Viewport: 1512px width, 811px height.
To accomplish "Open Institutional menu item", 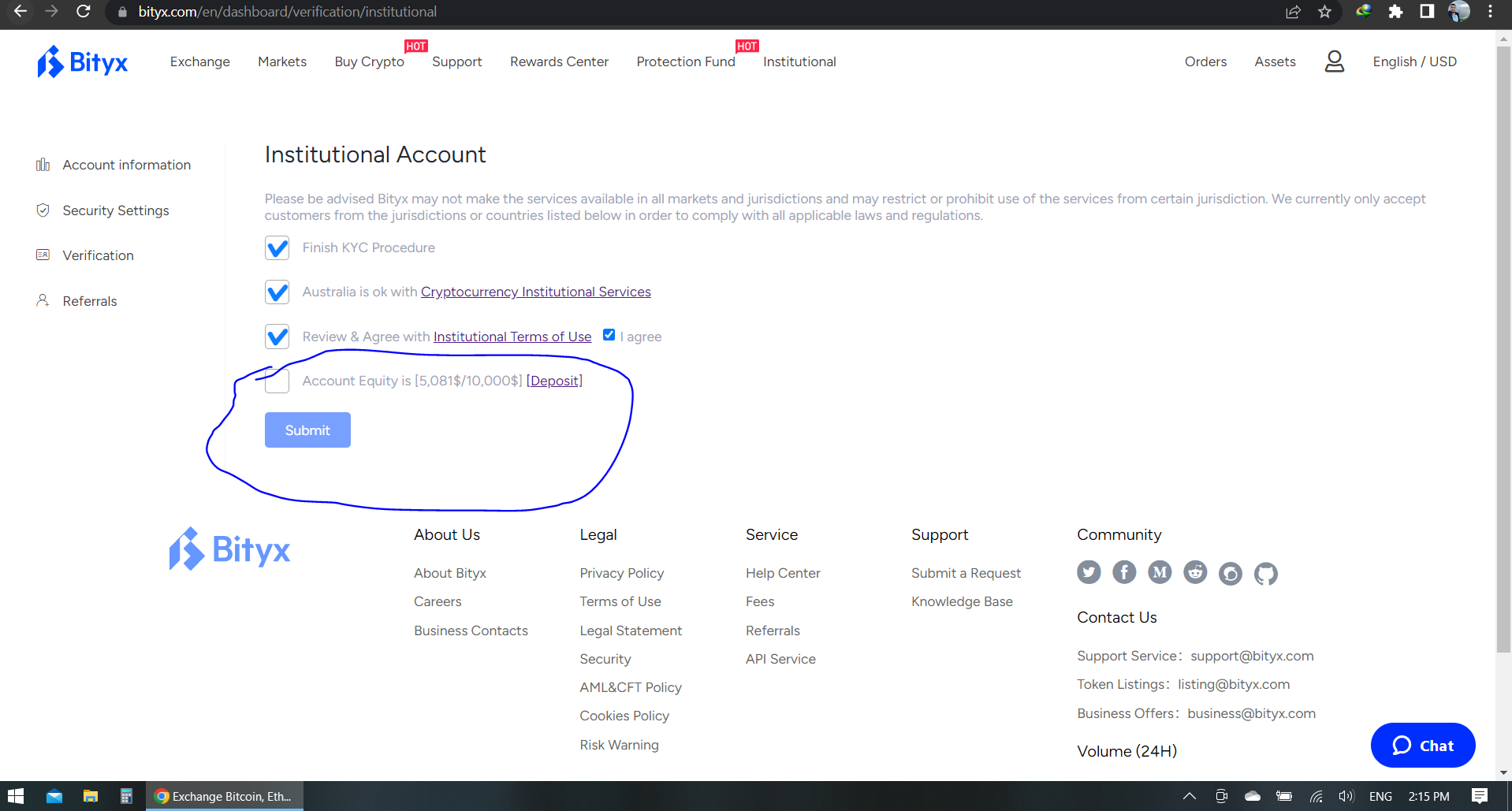I will pos(799,61).
